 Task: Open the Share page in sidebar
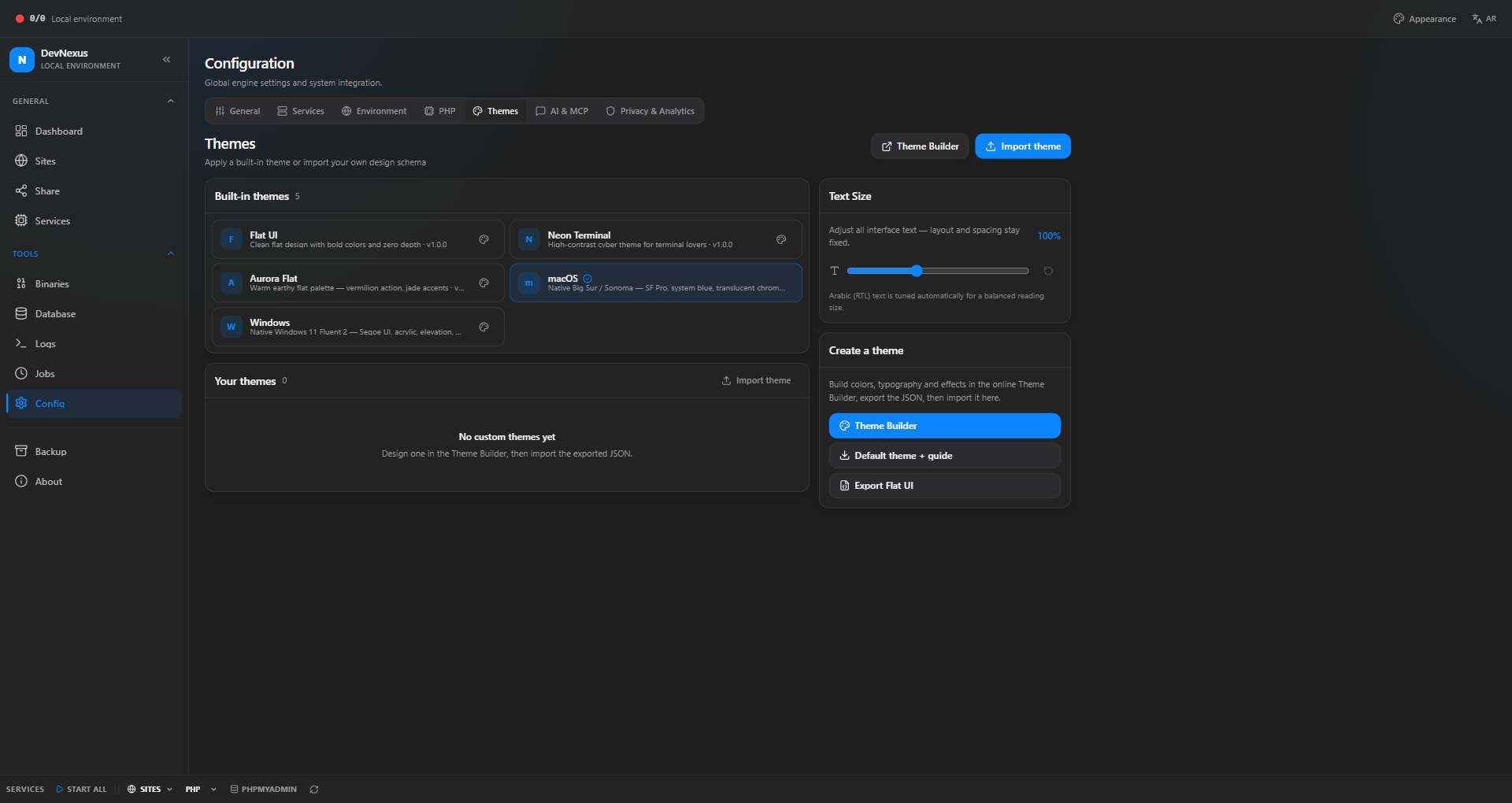tap(94, 191)
